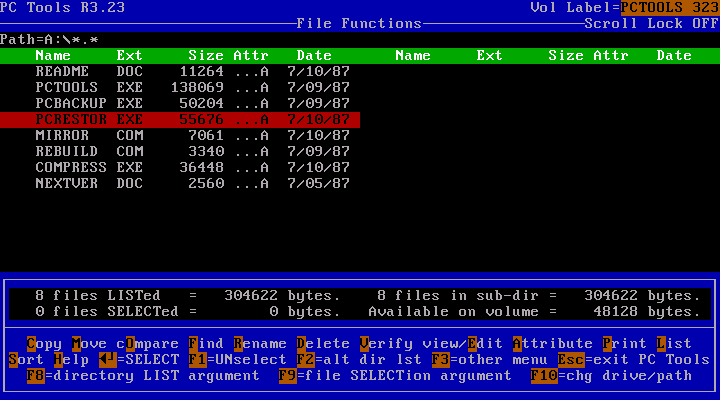Click F1=UNselect key hint

point(238,360)
